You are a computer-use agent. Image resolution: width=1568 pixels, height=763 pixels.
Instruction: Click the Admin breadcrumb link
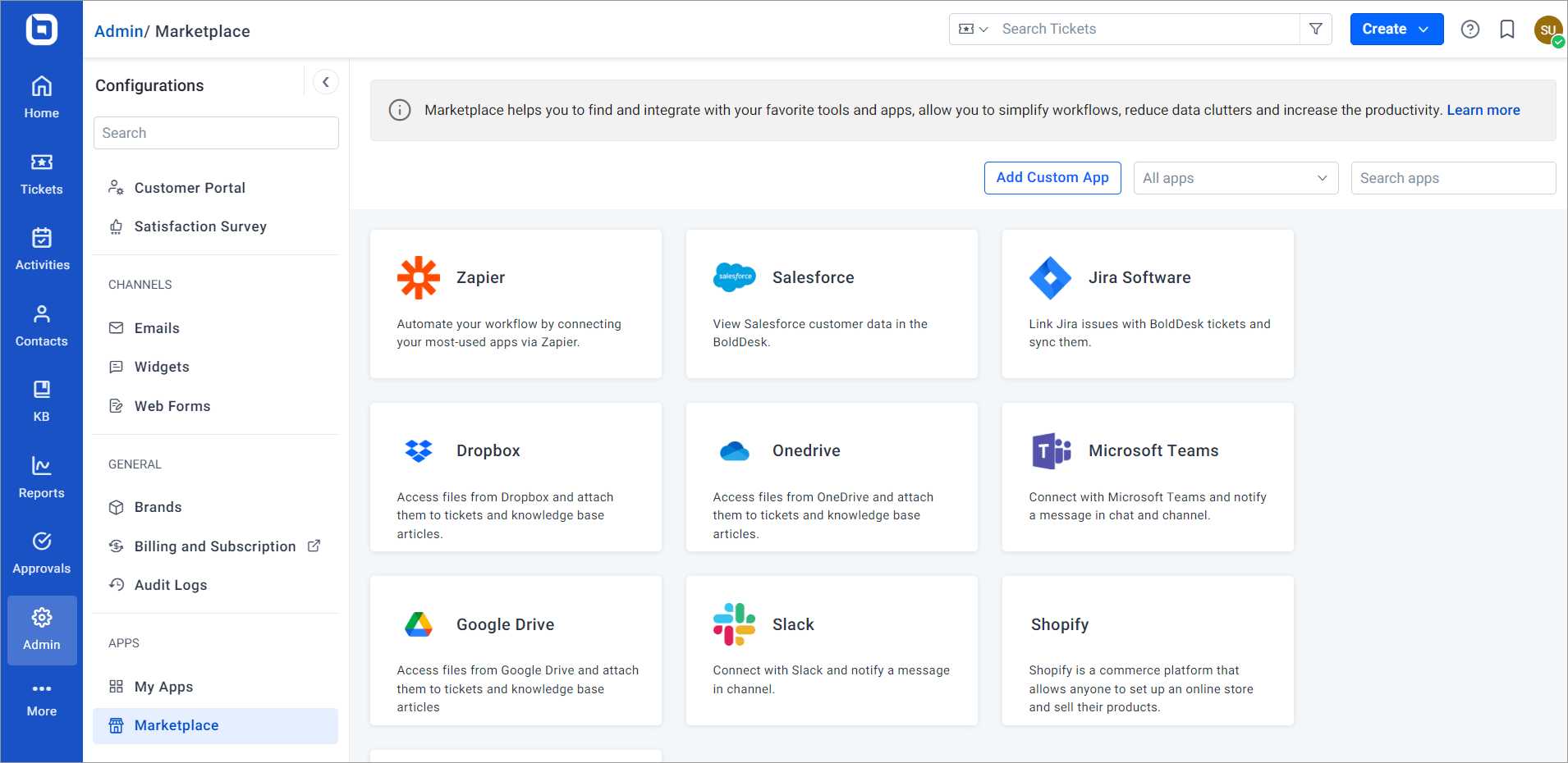[x=119, y=31]
